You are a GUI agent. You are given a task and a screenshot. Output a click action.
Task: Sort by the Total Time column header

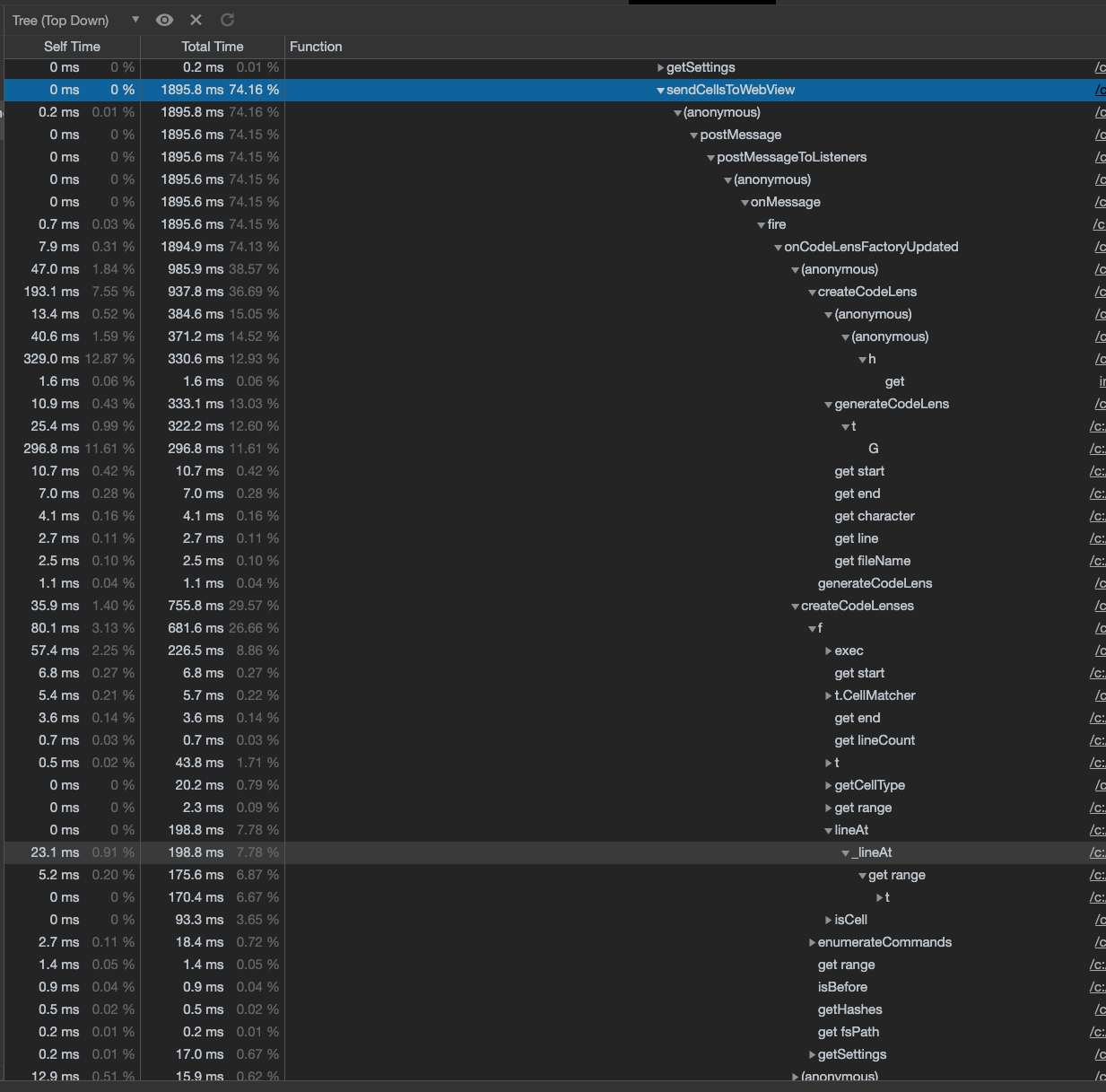pyautogui.click(x=212, y=47)
